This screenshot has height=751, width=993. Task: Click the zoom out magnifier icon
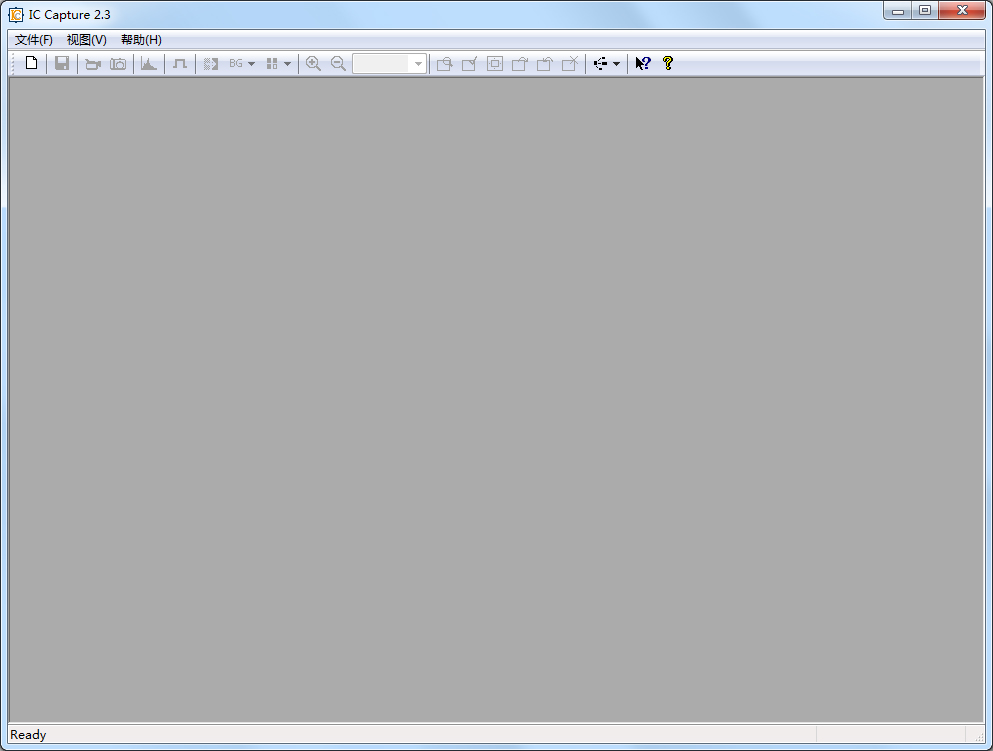click(338, 63)
